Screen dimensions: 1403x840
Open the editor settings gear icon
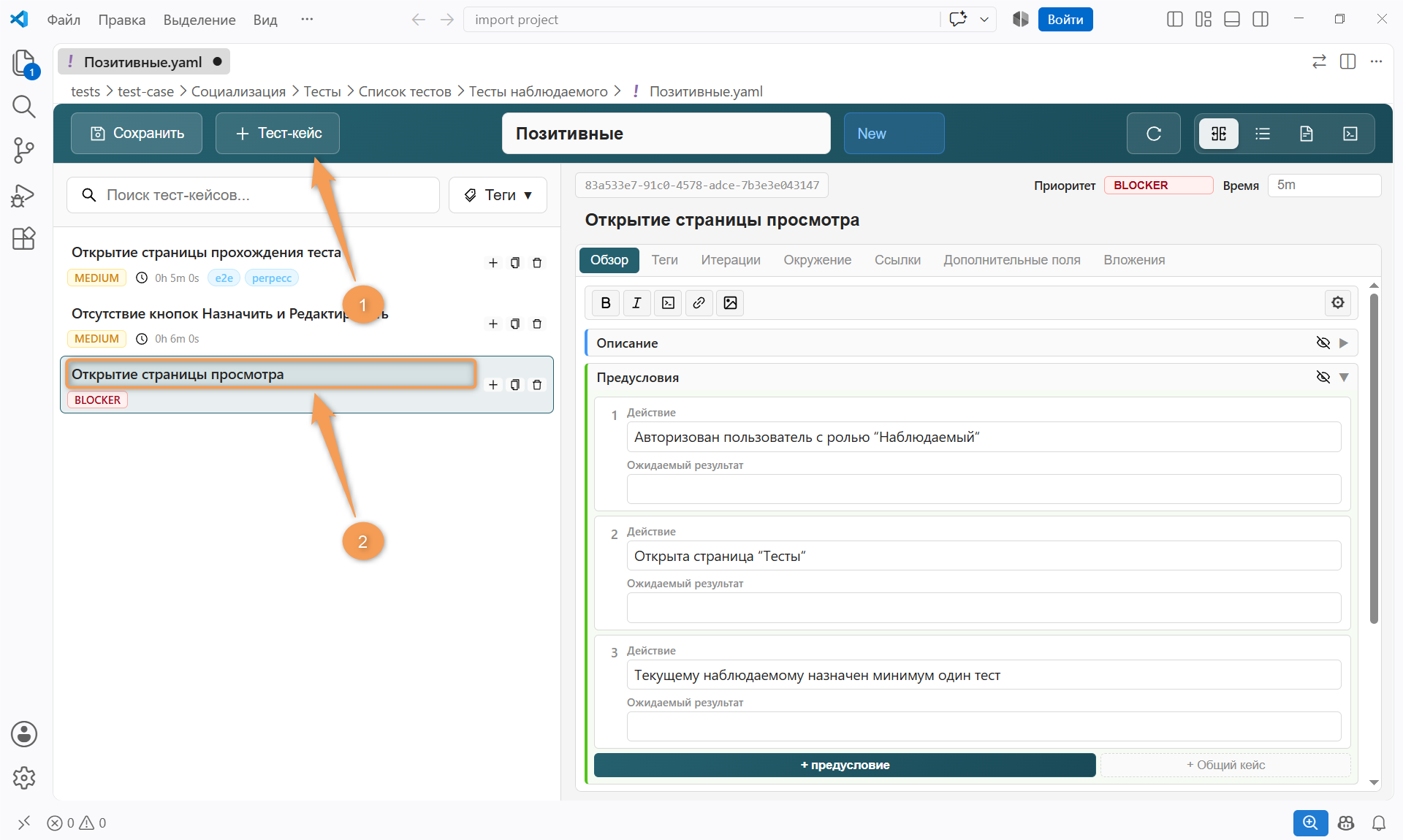pyautogui.click(x=1338, y=303)
